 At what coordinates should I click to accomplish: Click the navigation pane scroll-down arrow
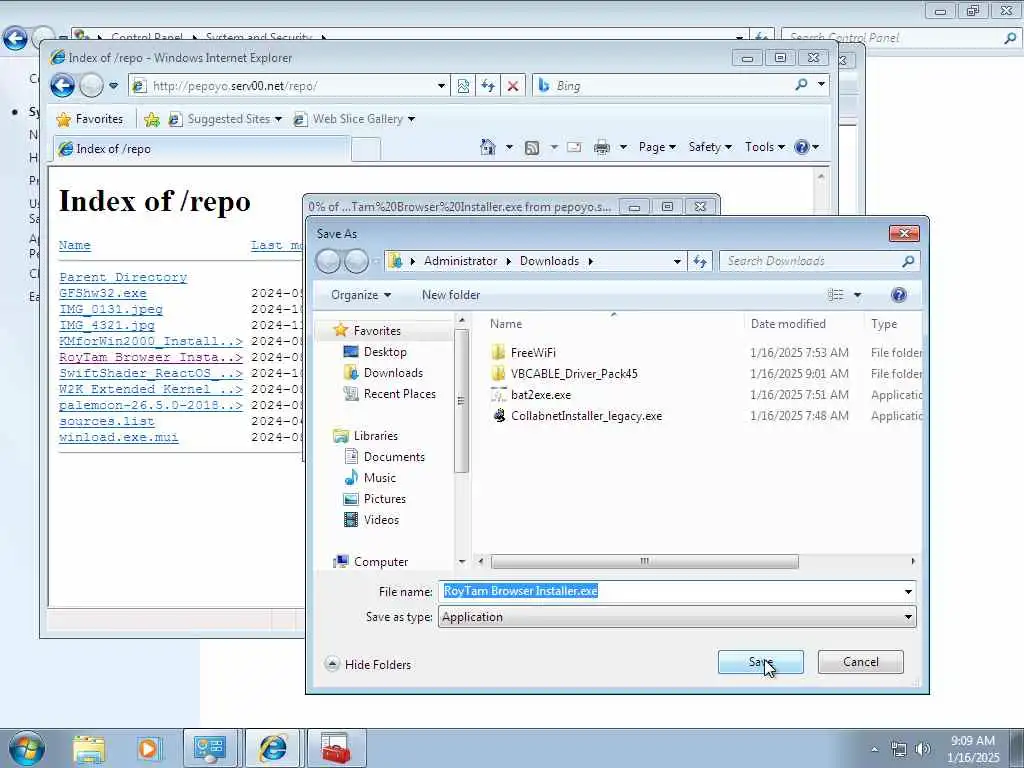(462, 561)
